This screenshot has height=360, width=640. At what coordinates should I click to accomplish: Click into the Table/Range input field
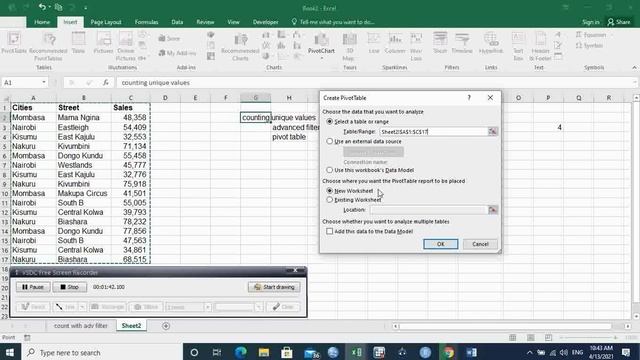pos(433,131)
